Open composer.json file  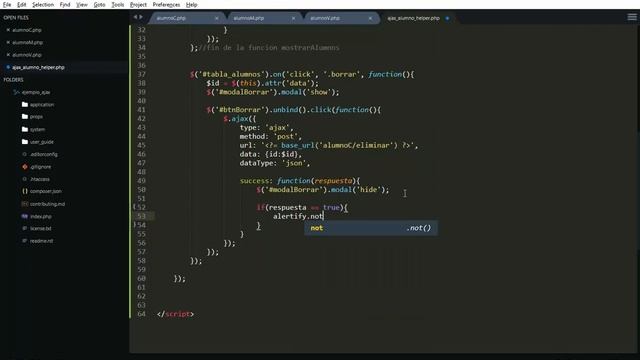pos(46,191)
